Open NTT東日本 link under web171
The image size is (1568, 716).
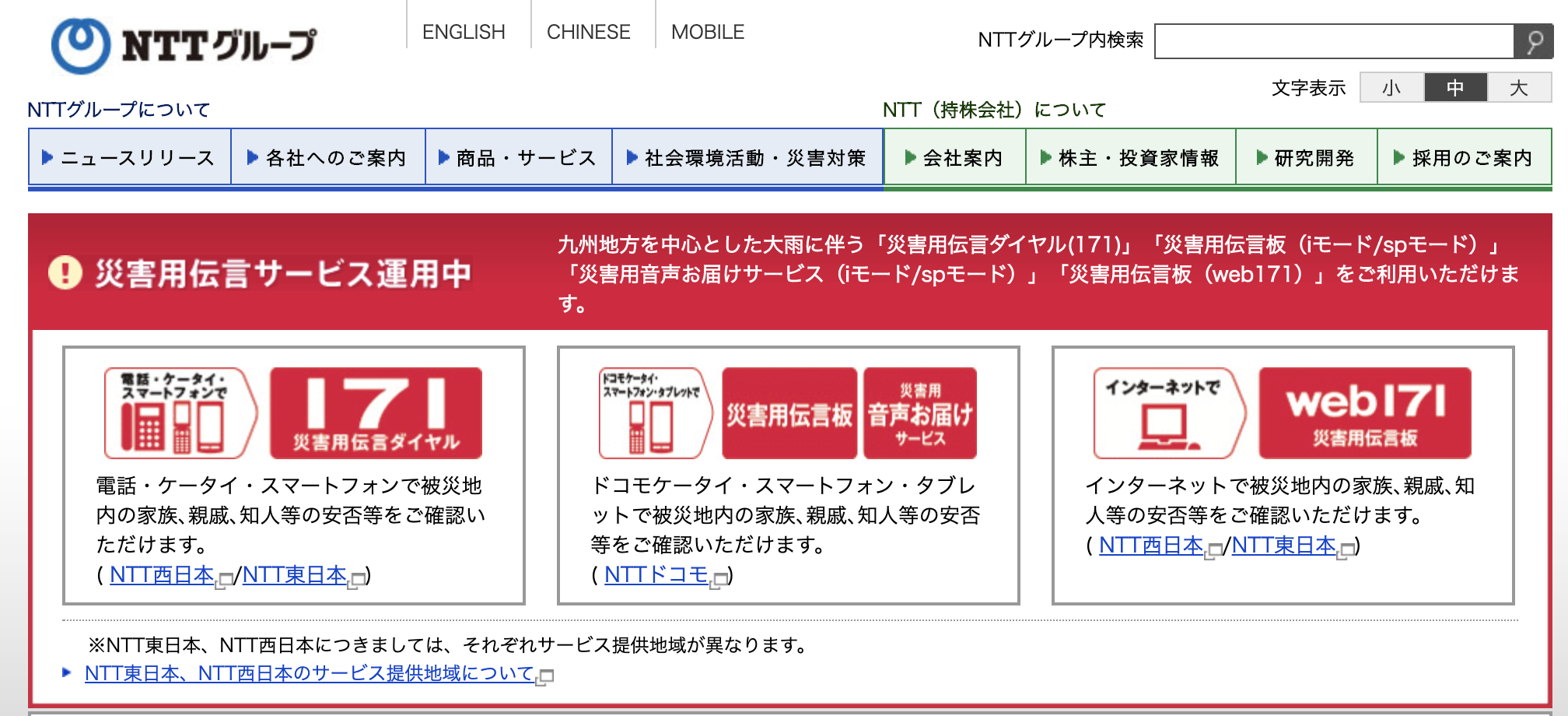(x=1284, y=546)
